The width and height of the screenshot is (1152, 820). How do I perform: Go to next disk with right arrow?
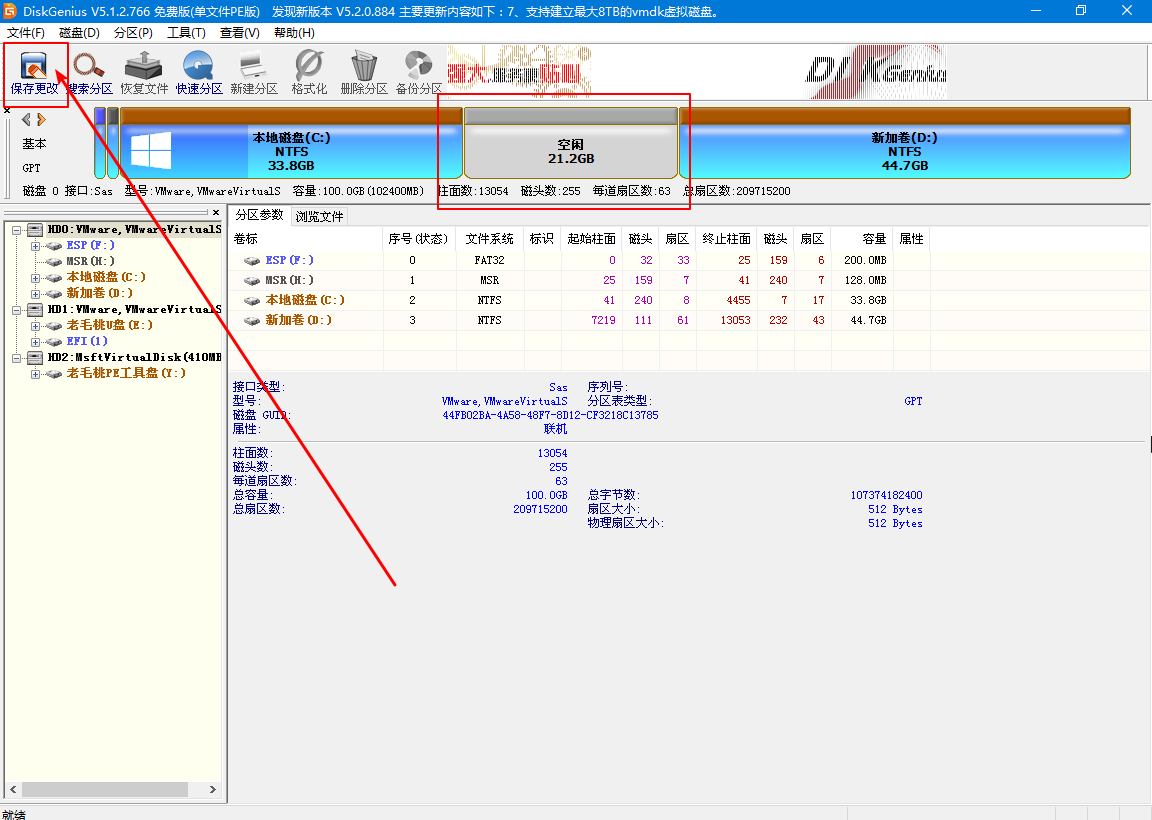pyautogui.click(x=41, y=119)
